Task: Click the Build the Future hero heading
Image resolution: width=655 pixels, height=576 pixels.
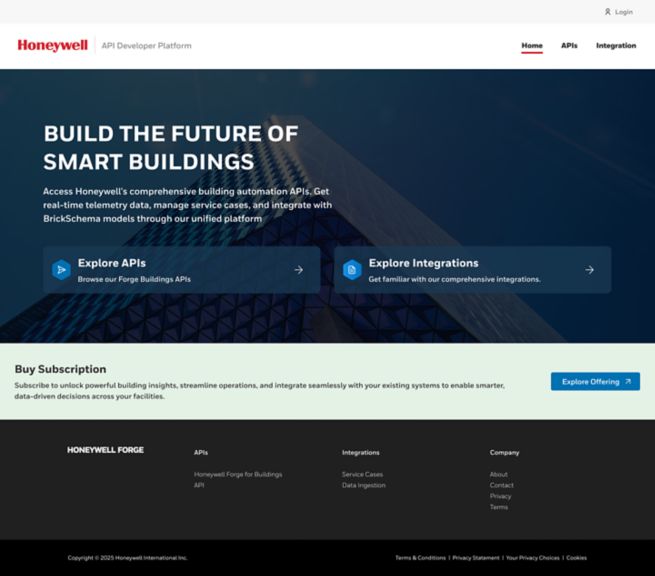Action: 171,147
